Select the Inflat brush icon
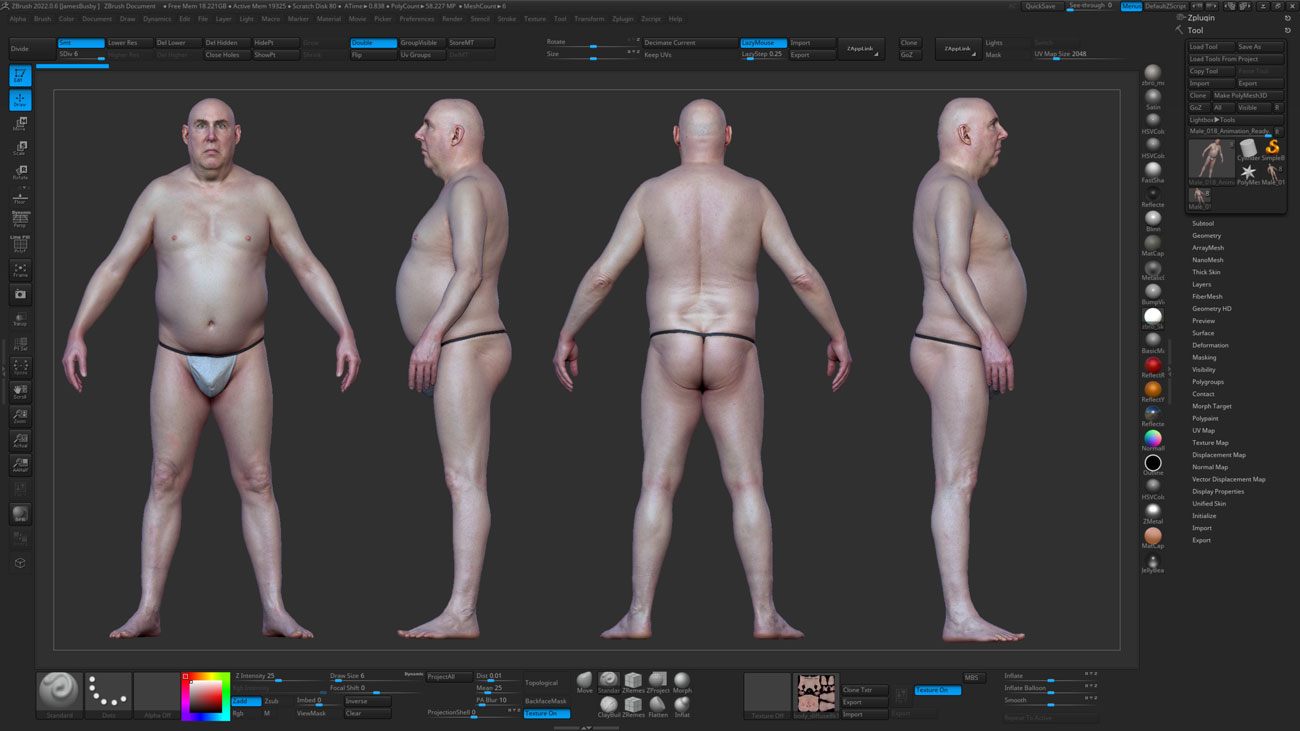Screen dimensions: 1300x731 tap(682, 704)
